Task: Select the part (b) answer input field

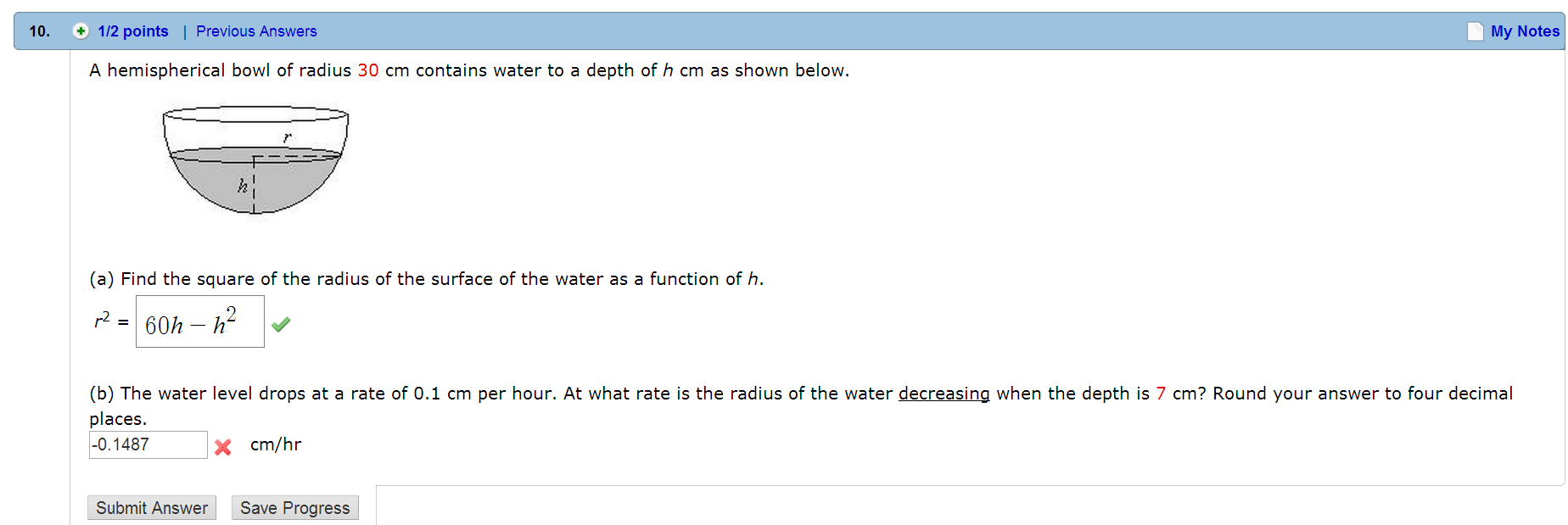Action: click(x=148, y=444)
